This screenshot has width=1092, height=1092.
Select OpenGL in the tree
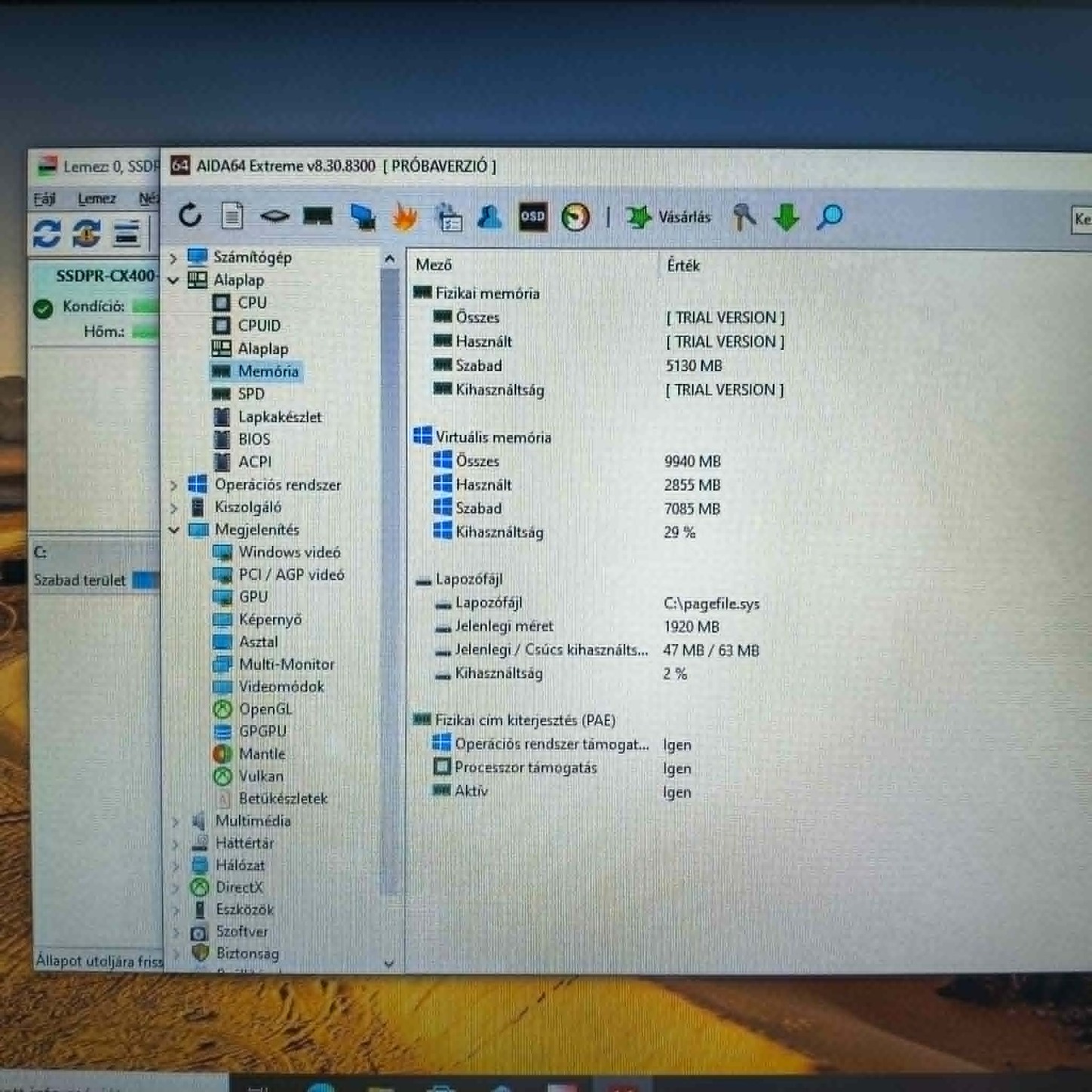click(265, 709)
